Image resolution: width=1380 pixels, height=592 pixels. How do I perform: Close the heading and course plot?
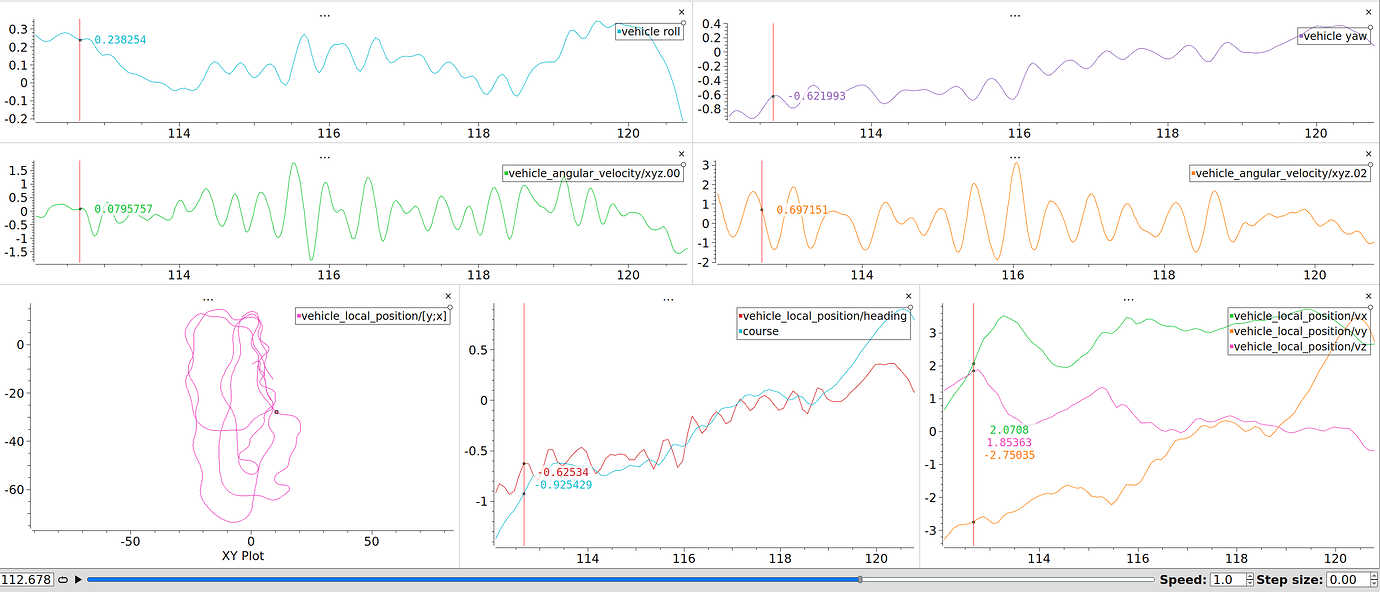pyautogui.click(x=908, y=296)
